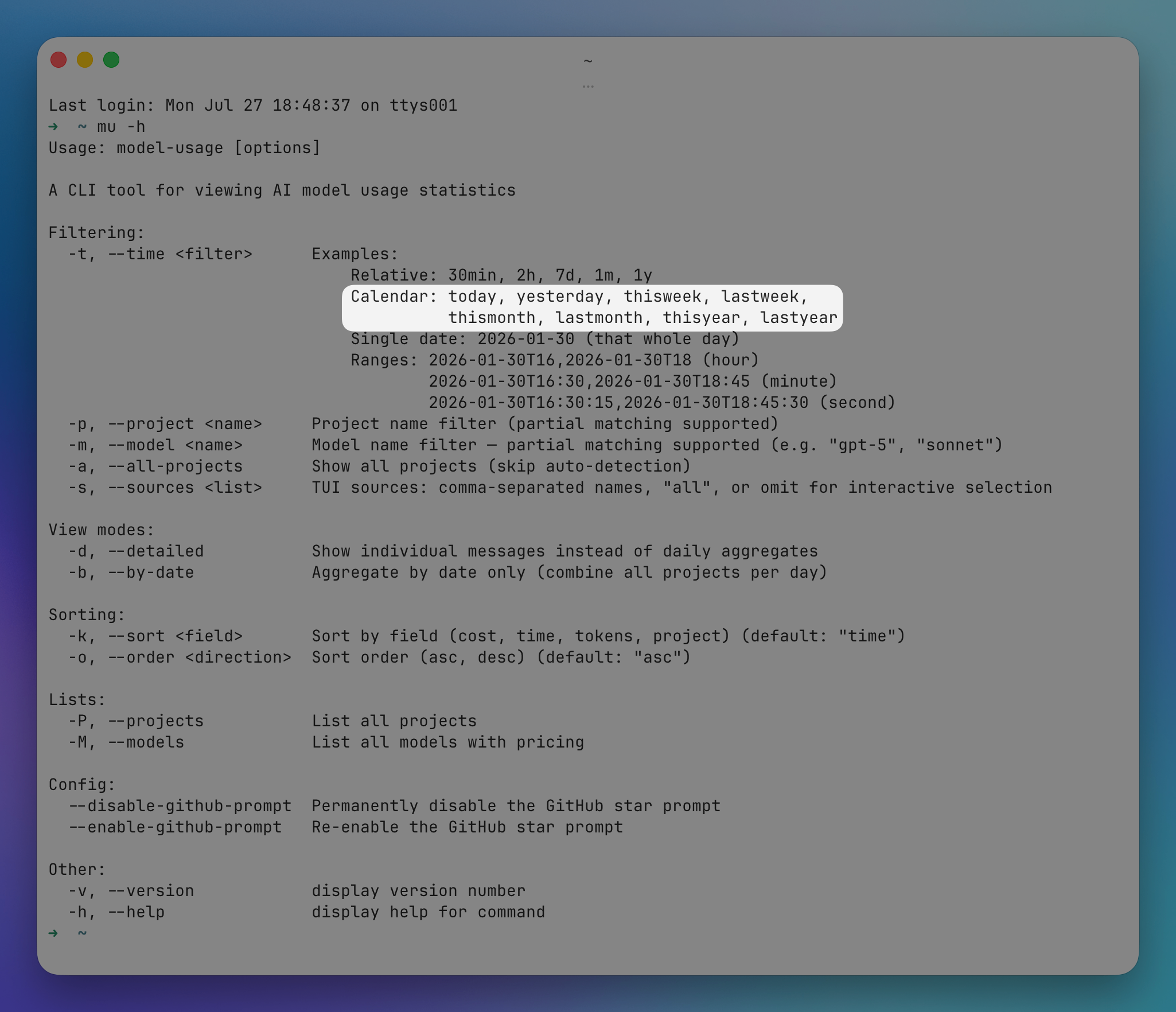Viewport: 1176px width, 1012px height.
Task: Click the 'View modes:' section heading
Action: (102, 530)
